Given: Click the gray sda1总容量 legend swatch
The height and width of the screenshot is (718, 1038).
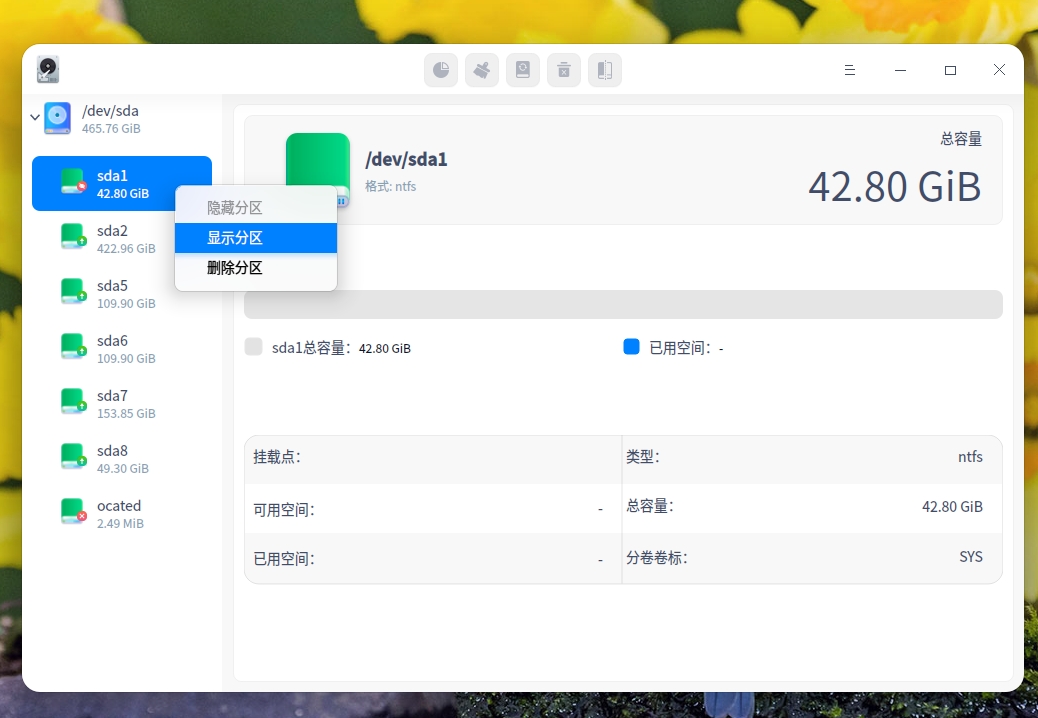Looking at the screenshot, I should (x=254, y=347).
